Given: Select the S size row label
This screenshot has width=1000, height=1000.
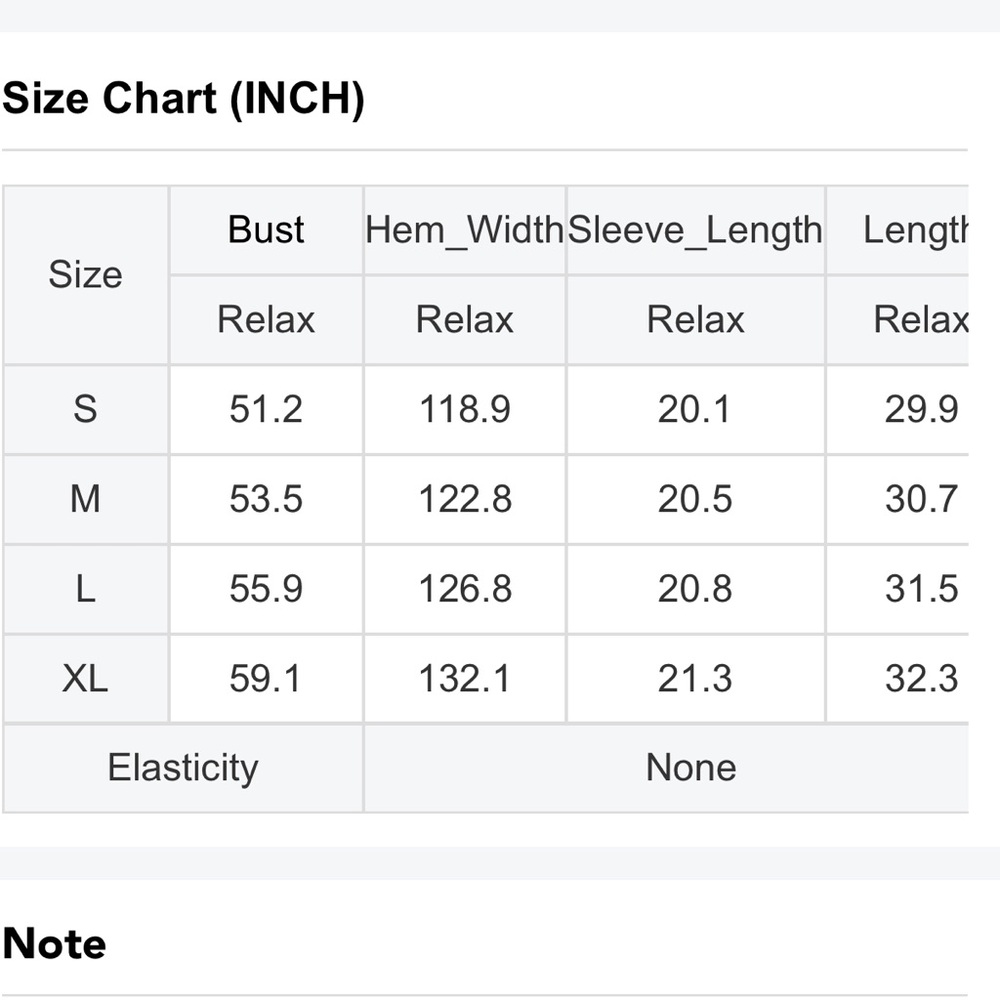Looking at the screenshot, I should point(85,409).
